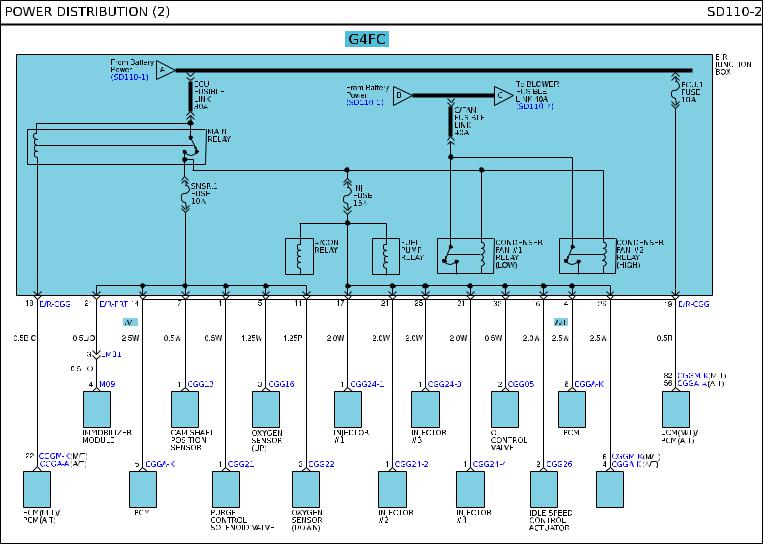This screenshot has width=763, height=544.
Task: Click the 1.25W wire label
Action: pyautogui.click(x=252, y=338)
